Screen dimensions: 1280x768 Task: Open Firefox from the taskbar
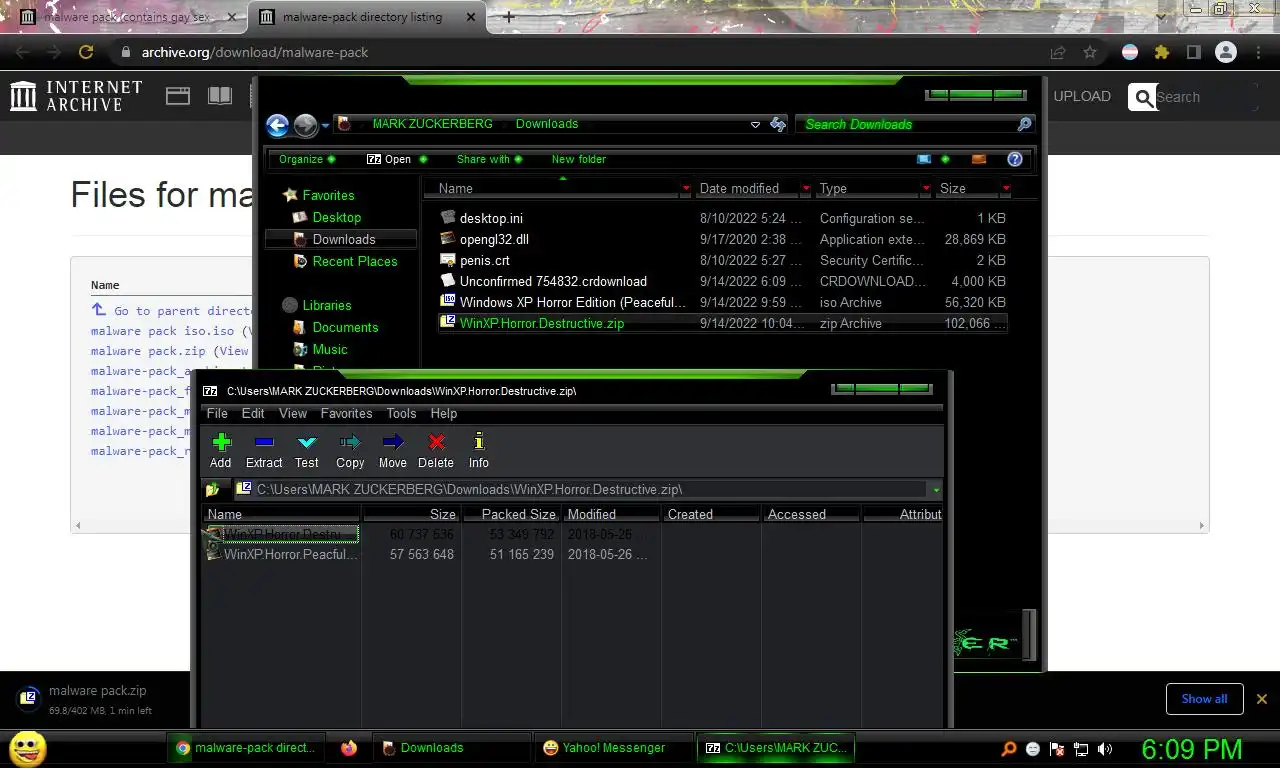[348, 748]
